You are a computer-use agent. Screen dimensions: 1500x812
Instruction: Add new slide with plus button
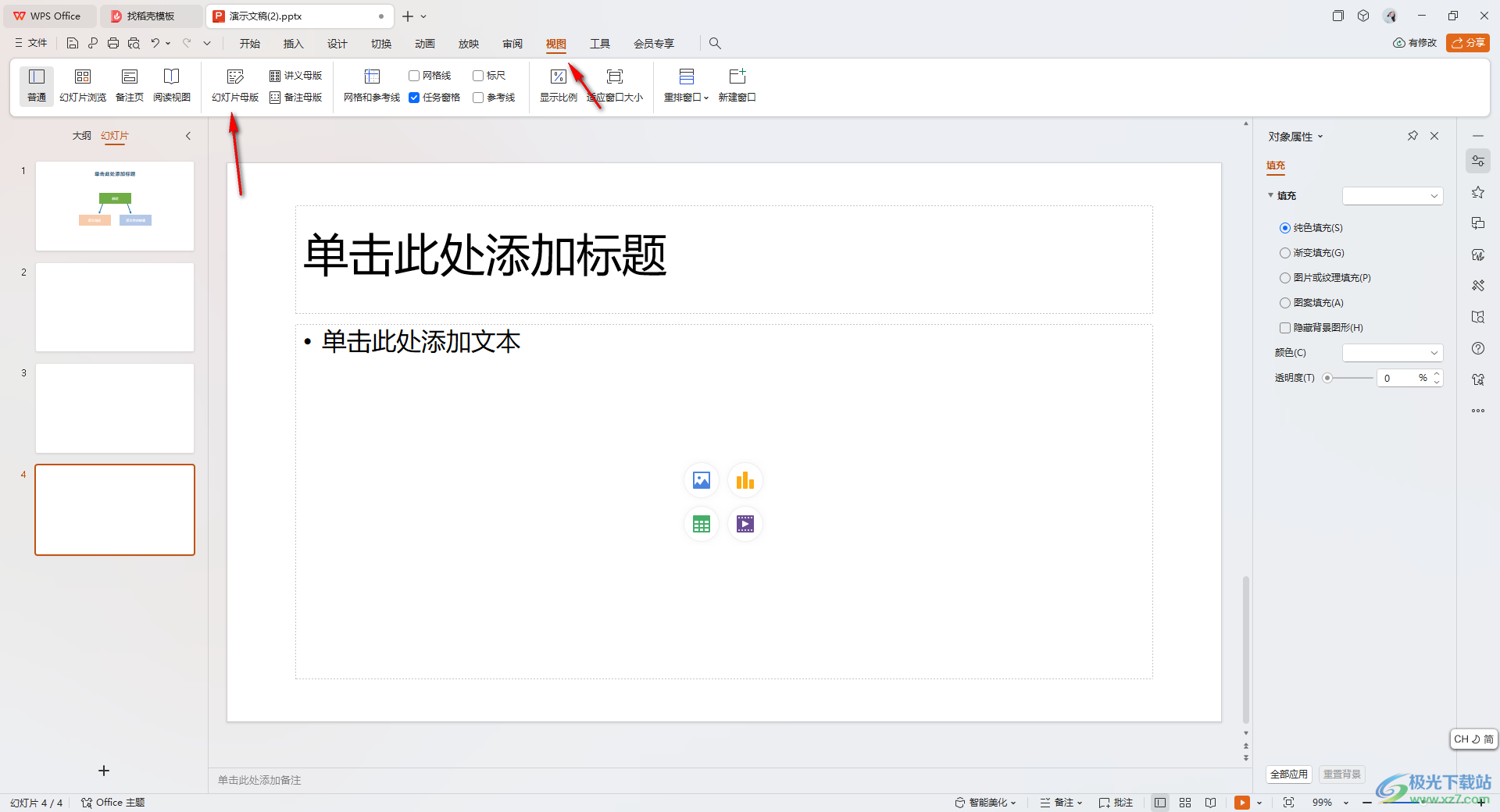pyautogui.click(x=104, y=771)
